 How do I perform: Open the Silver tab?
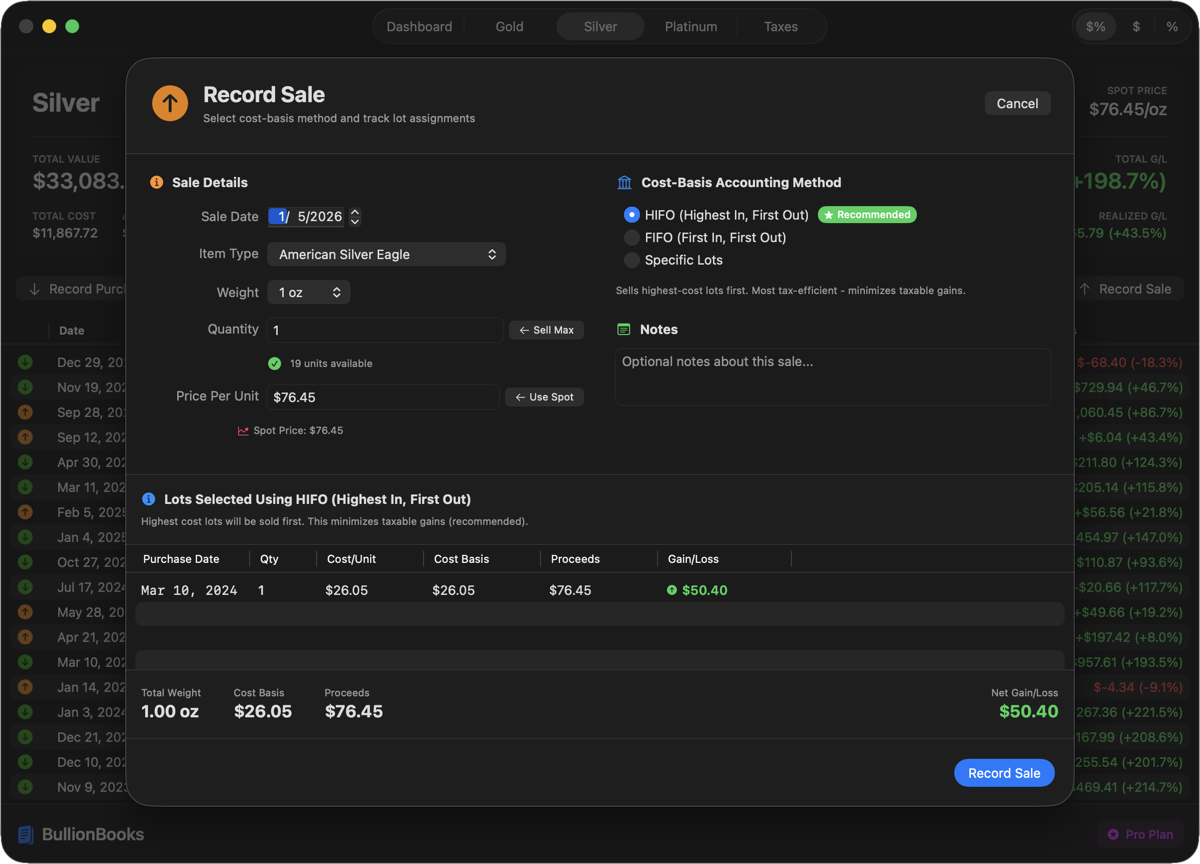click(x=600, y=27)
